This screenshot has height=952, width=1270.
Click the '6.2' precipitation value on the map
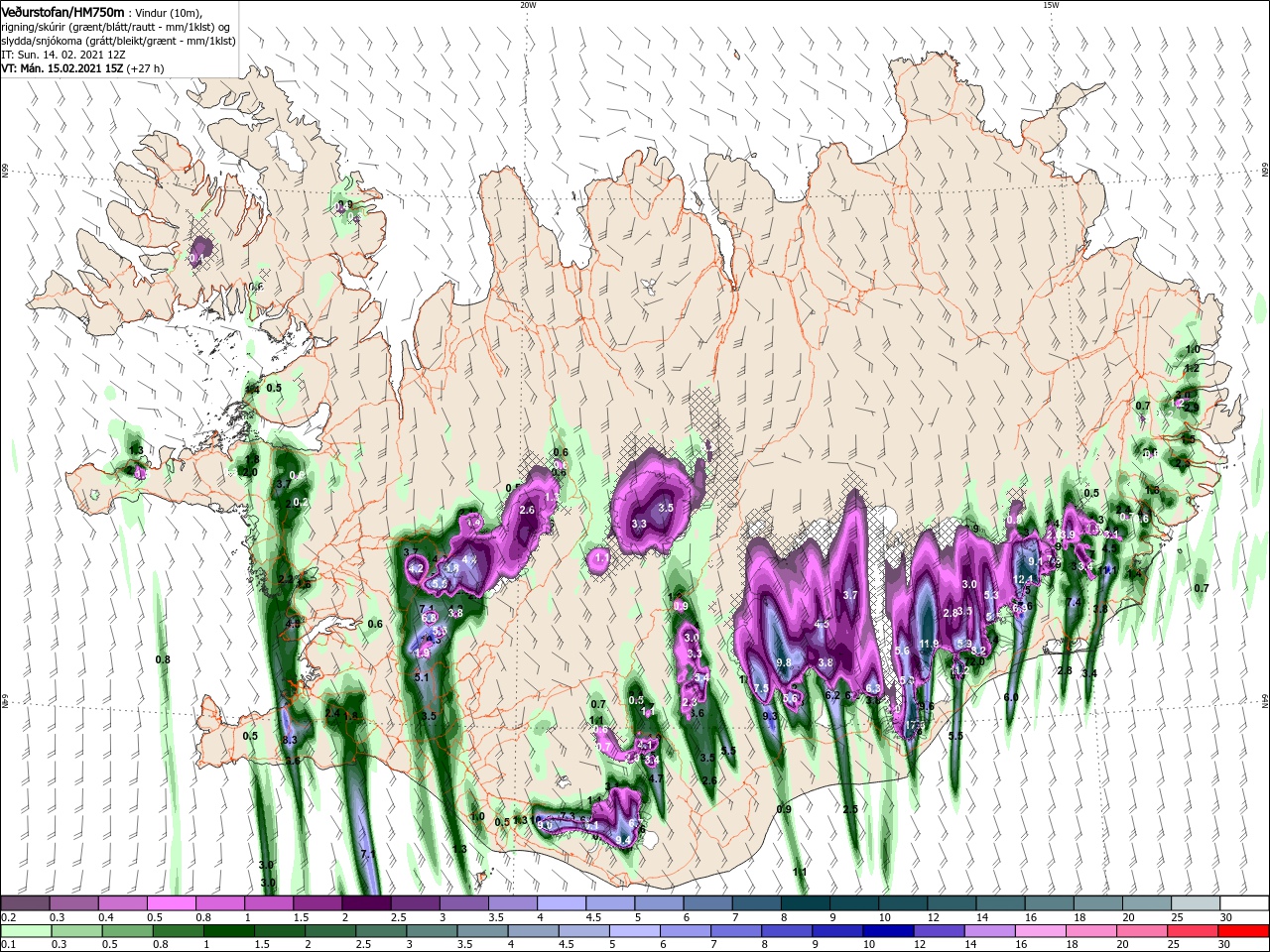tap(832, 695)
